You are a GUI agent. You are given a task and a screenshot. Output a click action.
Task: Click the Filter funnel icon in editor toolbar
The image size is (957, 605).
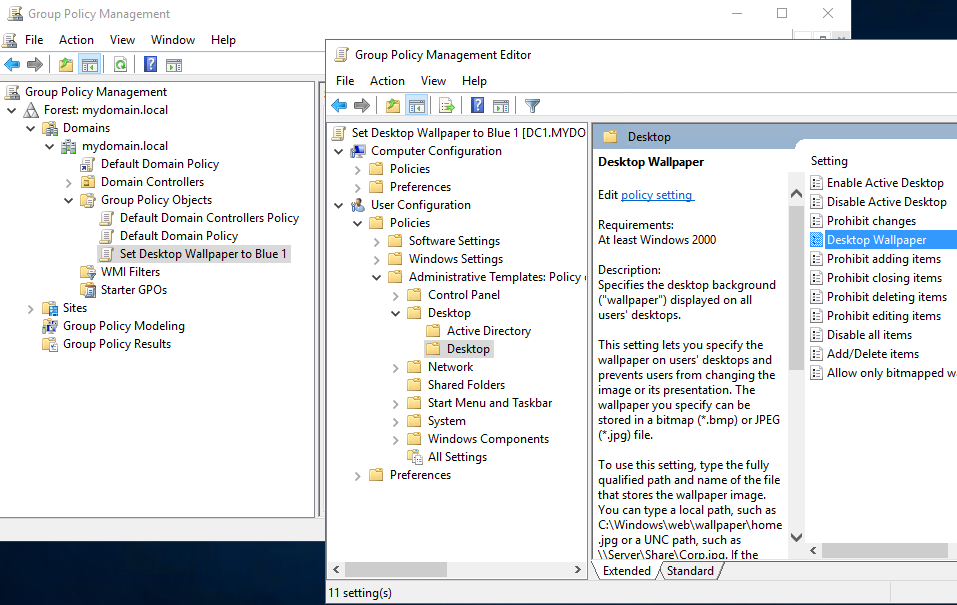(x=532, y=105)
